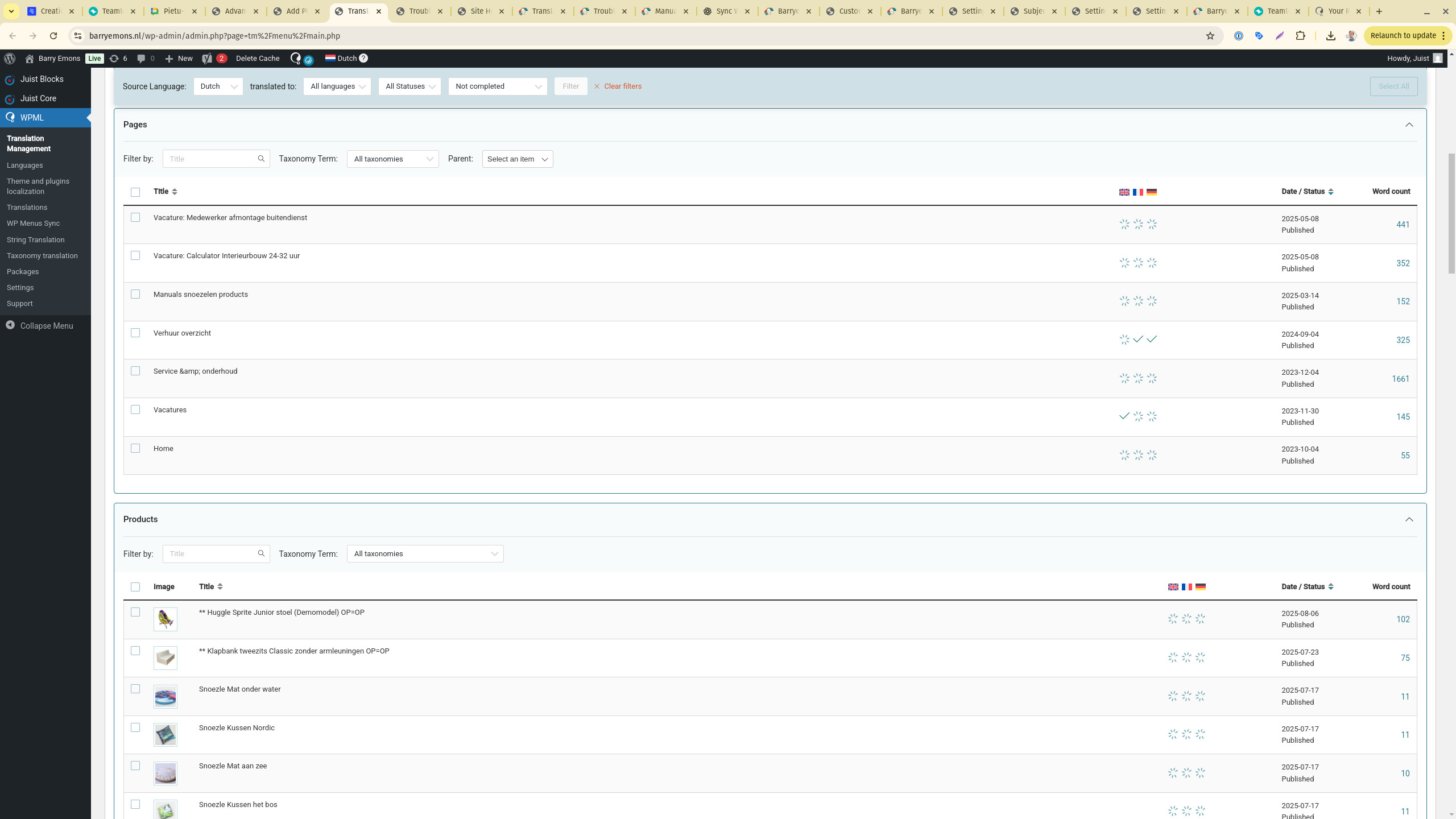
Task: Sort Products by Date / Status arrows
Action: point(1331,587)
